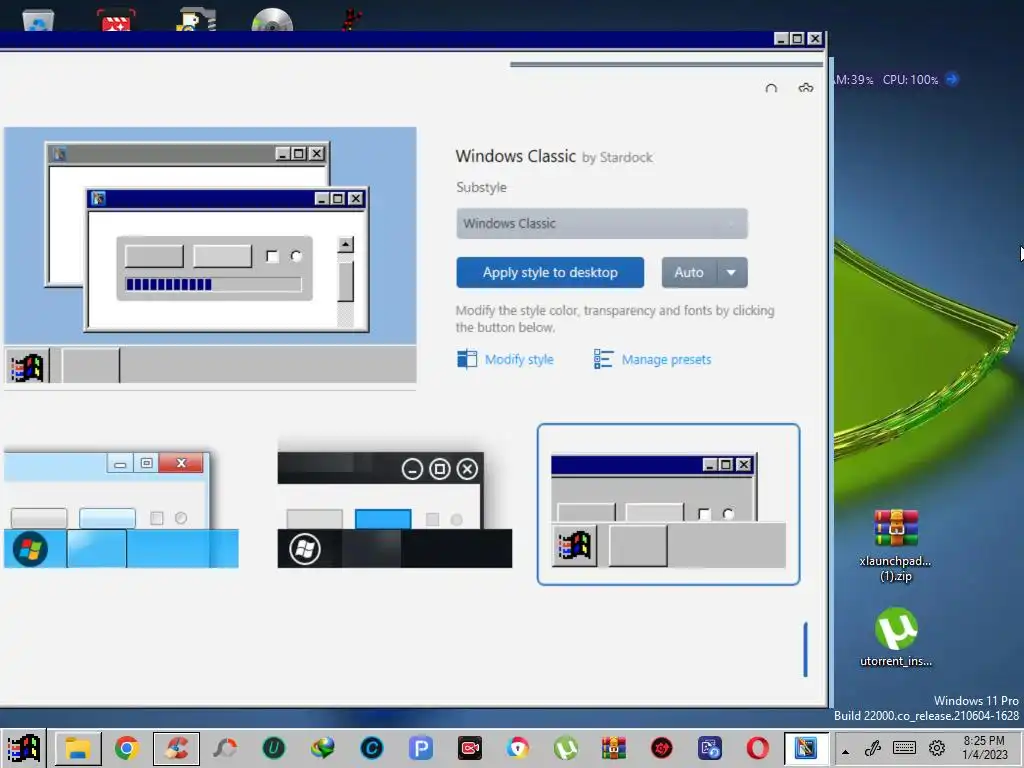This screenshot has width=1024, height=768.
Task: Open the Modify style link
Action: point(519,359)
